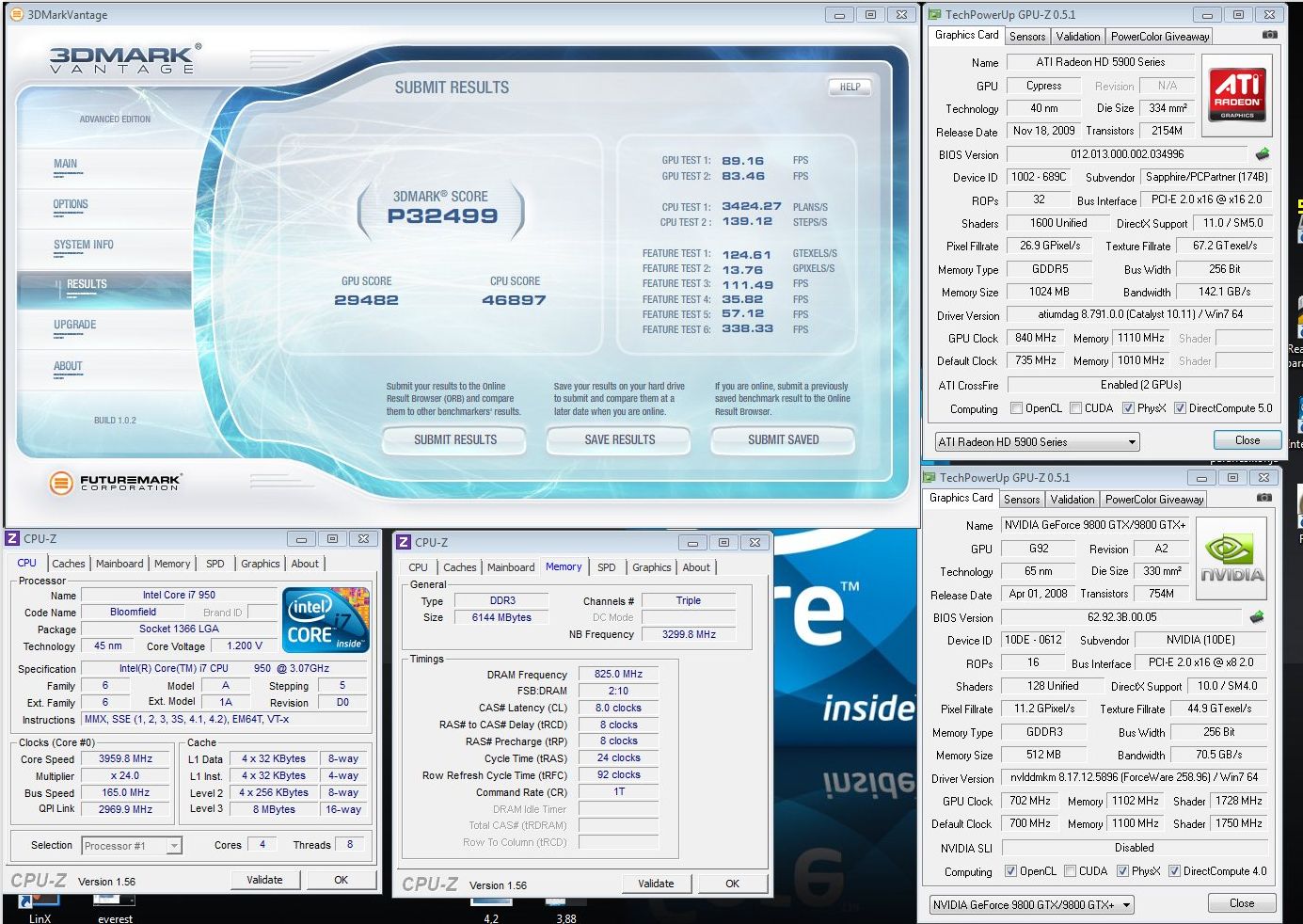Image resolution: width=1303 pixels, height=924 pixels.
Task: Open the About tab in CPU-Z CPU window
Action: pos(305,564)
